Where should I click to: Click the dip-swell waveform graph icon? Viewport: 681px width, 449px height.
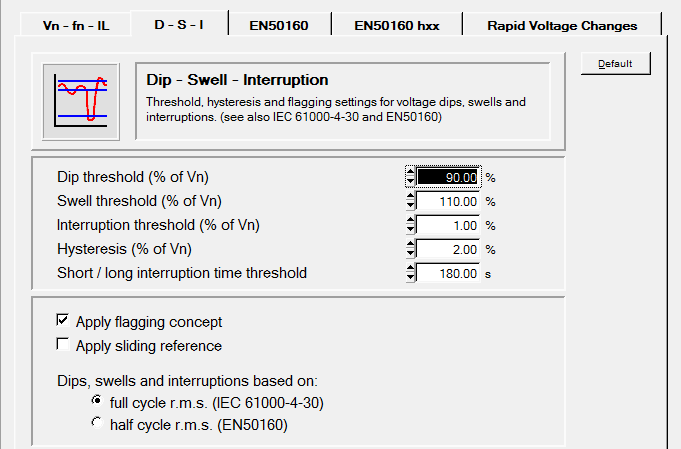81,102
